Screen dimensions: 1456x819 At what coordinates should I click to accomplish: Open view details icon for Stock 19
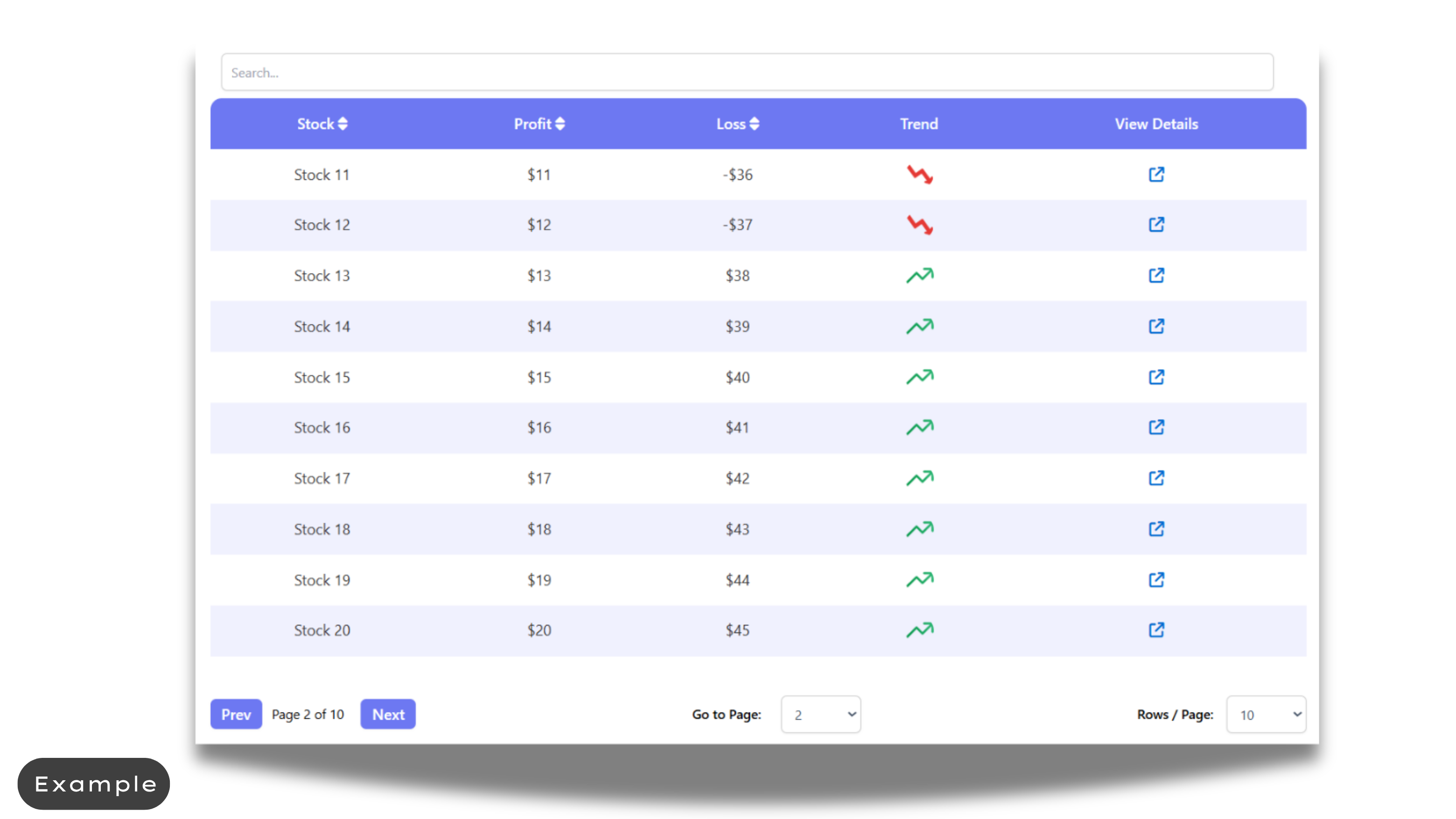point(1156,579)
